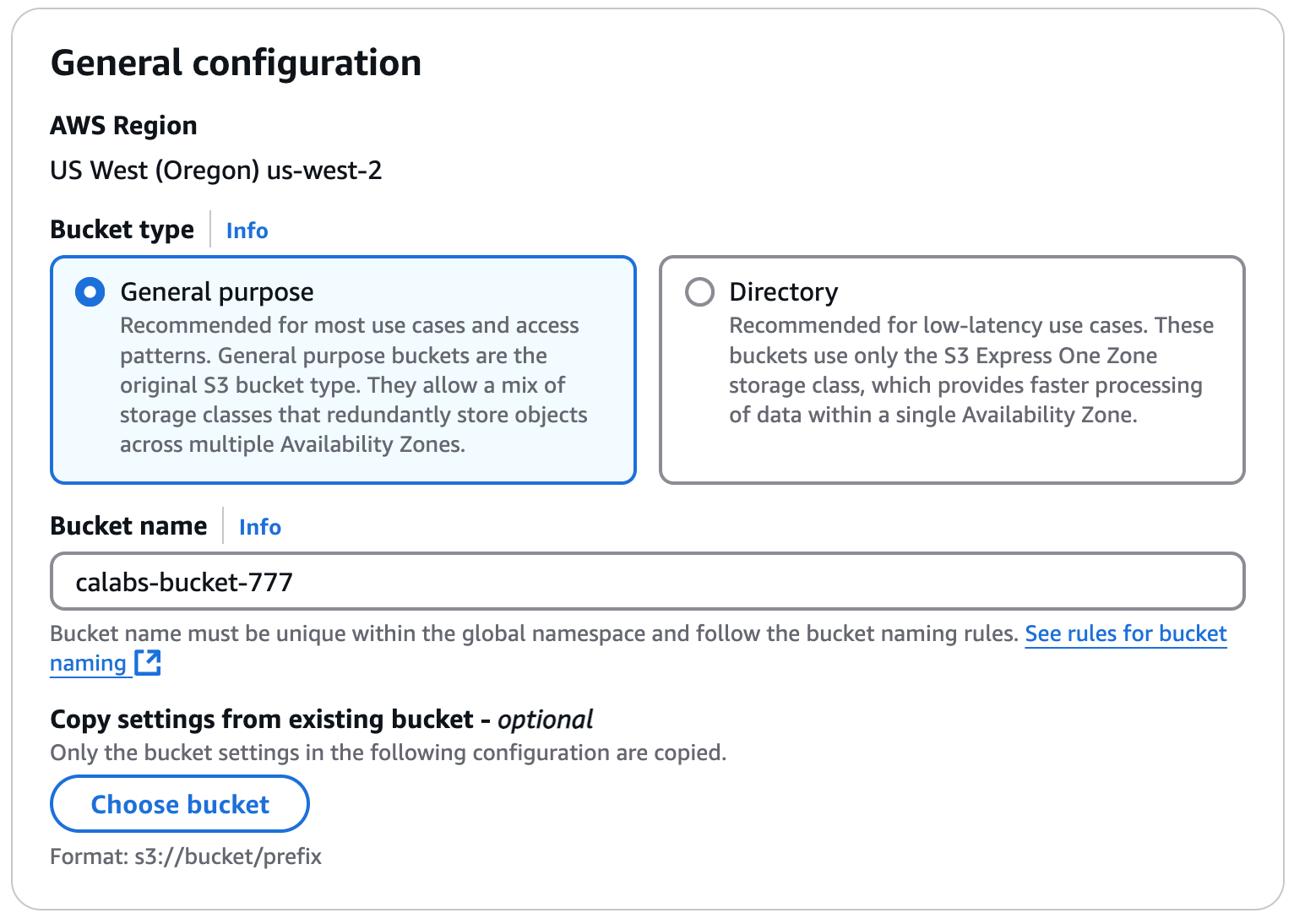
Task: Click the Format: s3://bucket/prefix hint text
Action: (x=186, y=856)
